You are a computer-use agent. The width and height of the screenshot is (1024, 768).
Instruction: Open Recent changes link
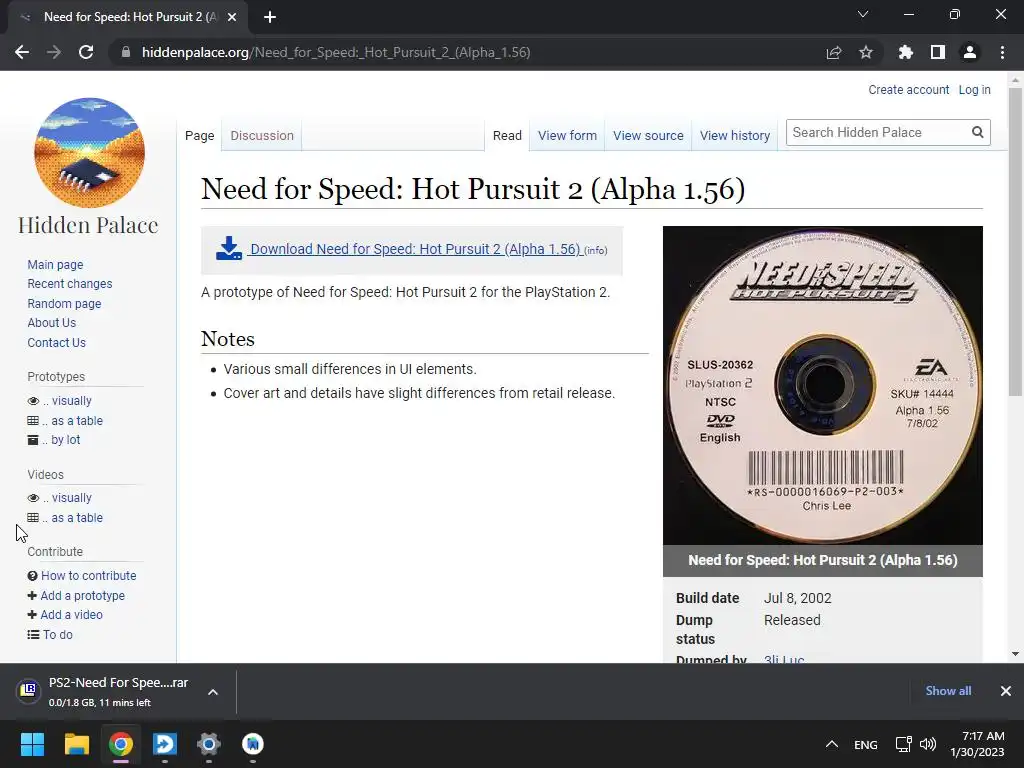(70, 283)
